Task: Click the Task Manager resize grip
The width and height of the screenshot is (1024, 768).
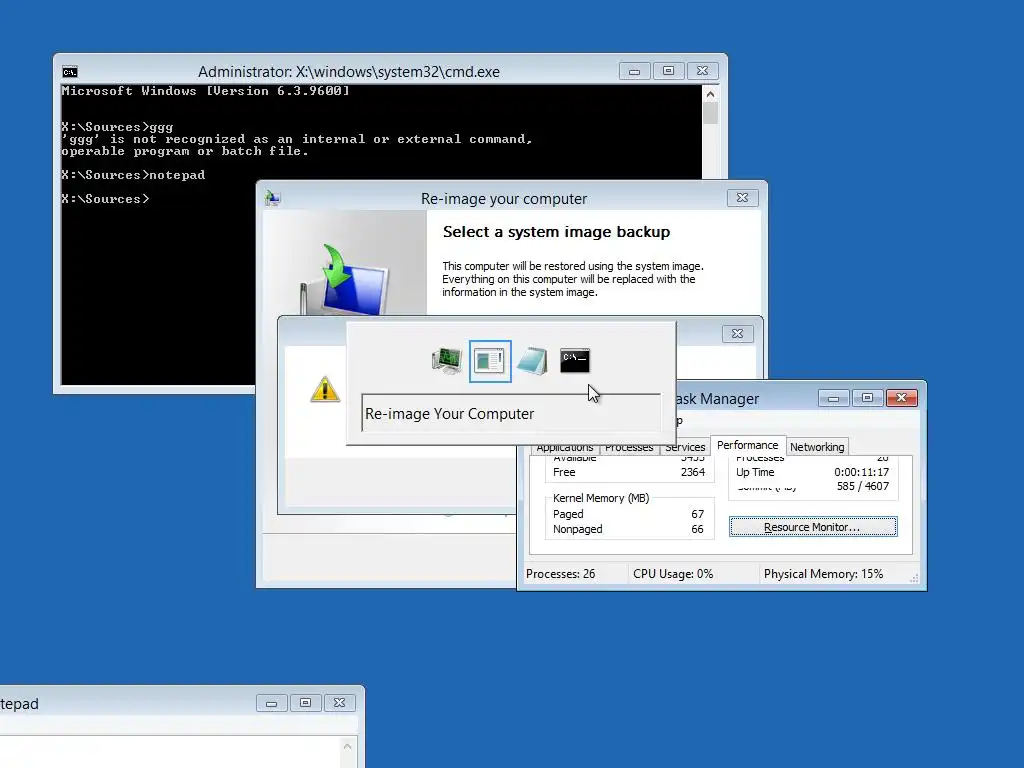Action: [x=914, y=578]
